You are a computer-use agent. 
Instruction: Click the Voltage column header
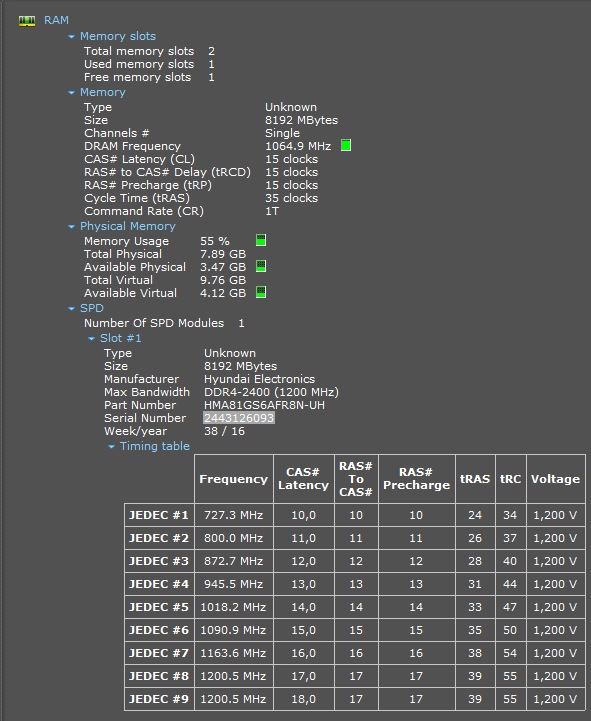tap(556, 479)
